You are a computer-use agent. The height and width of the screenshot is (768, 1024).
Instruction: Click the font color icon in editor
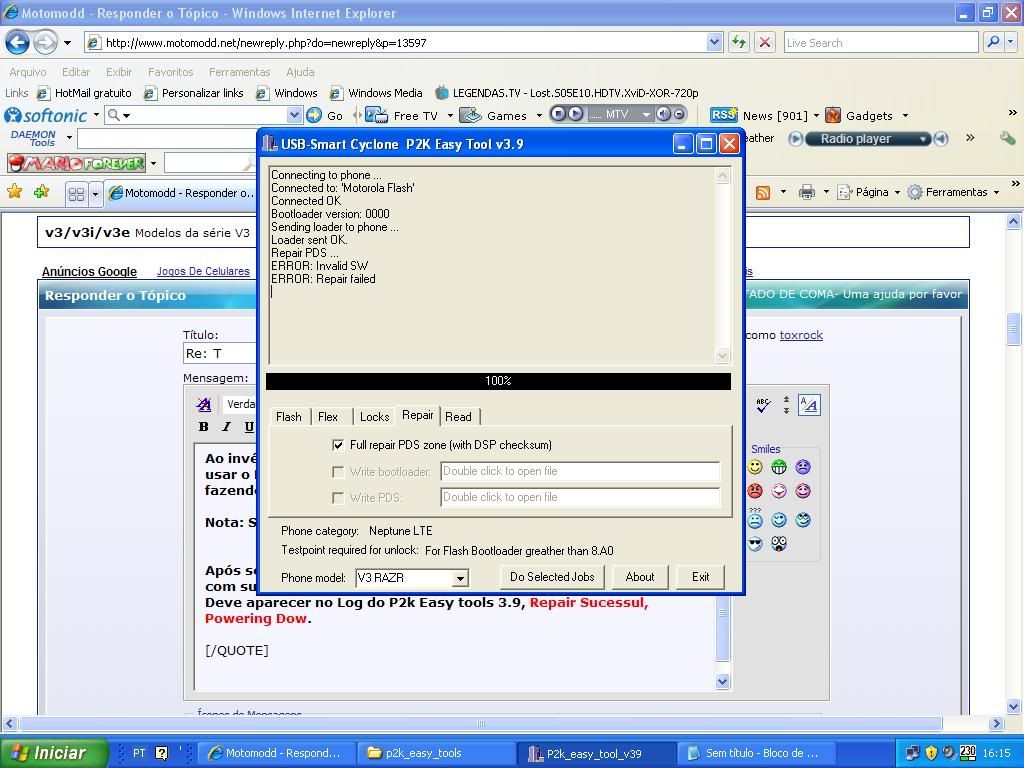(x=204, y=405)
